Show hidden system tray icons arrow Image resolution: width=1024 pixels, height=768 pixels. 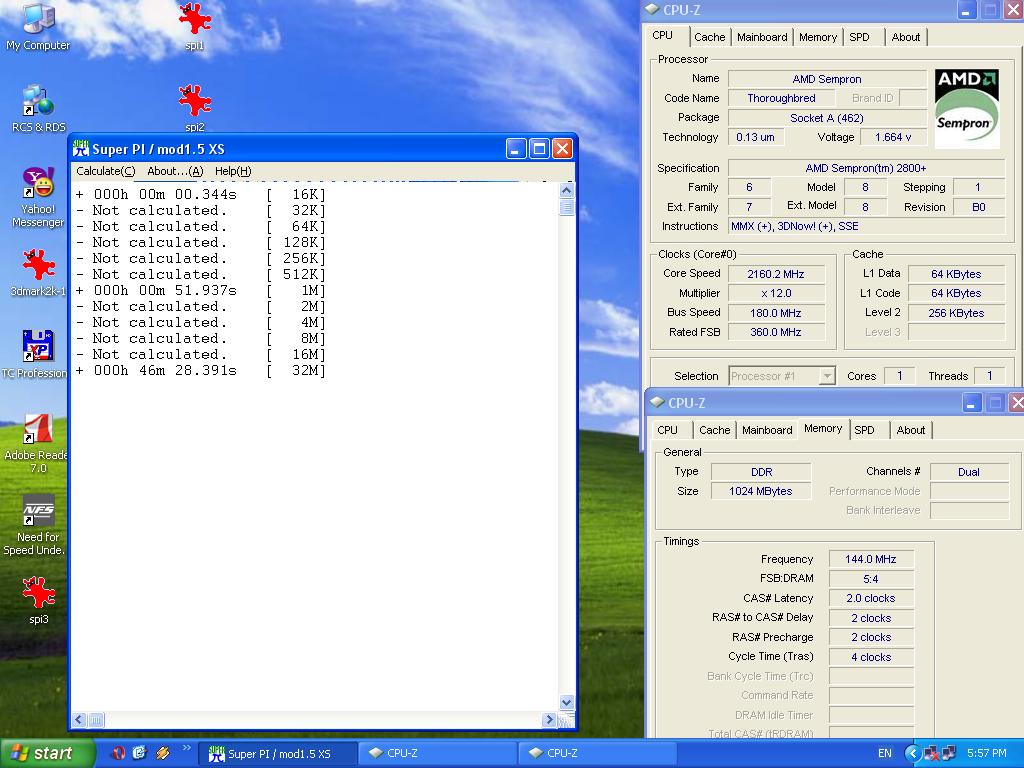point(912,753)
